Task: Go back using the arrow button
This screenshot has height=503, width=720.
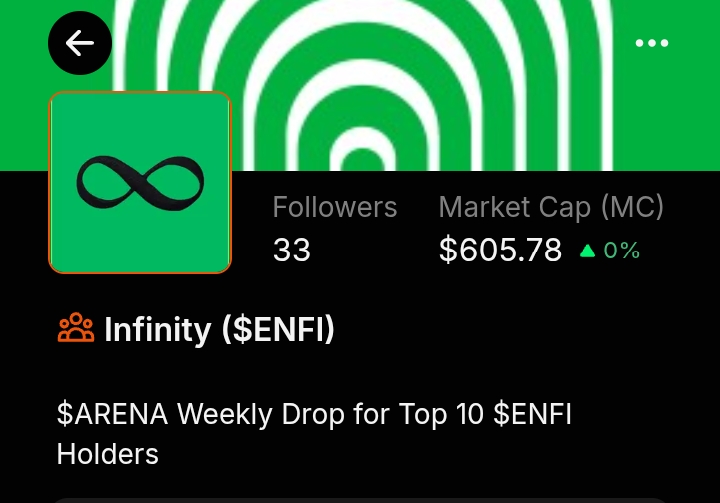Action: pos(80,43)
